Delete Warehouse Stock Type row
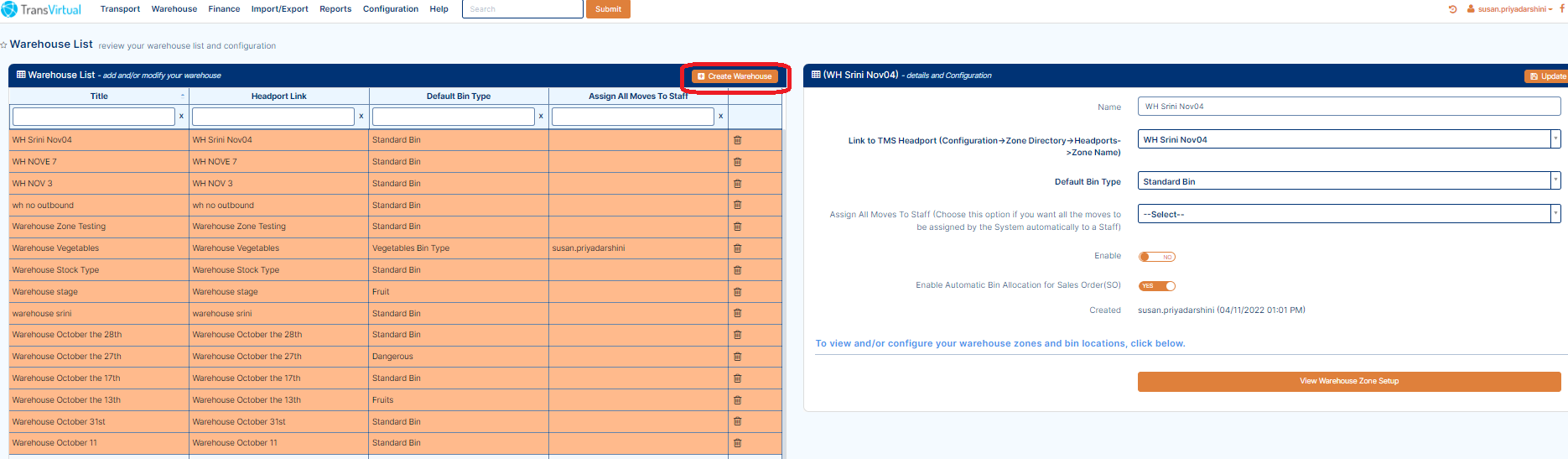The width and height of the screenshot is (1568, 459). click(738, 270)
